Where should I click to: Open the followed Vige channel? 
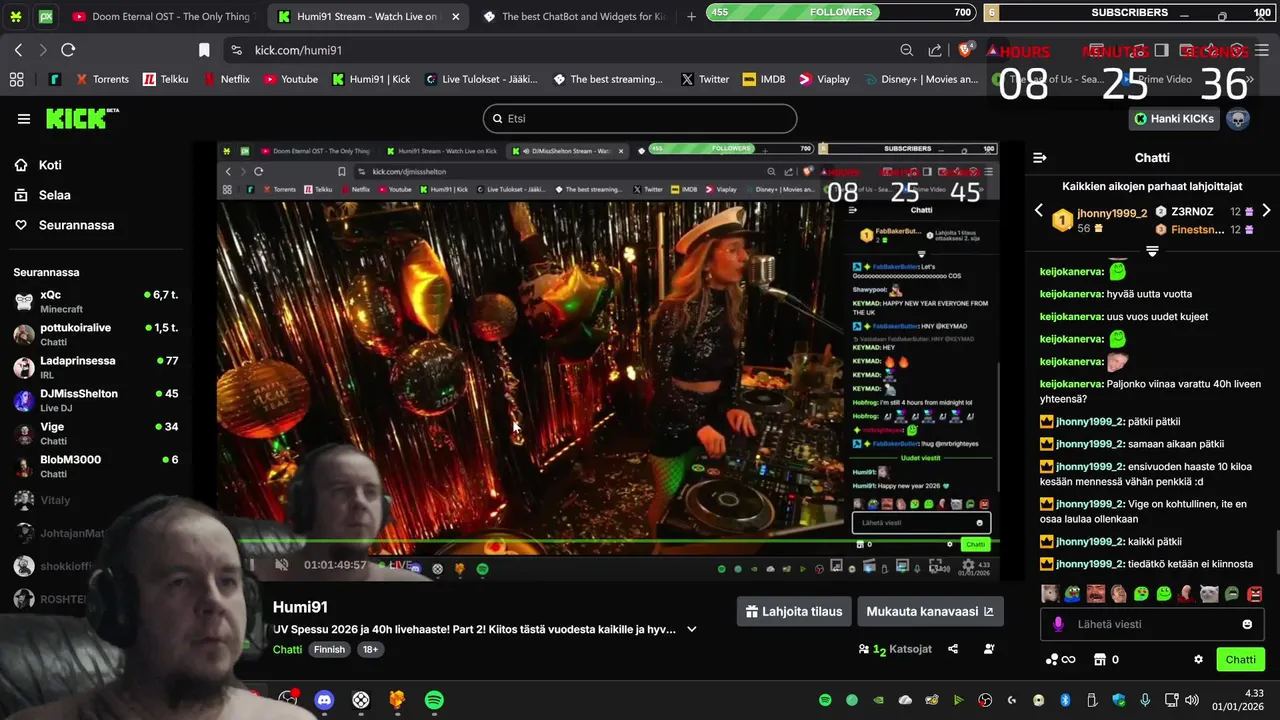click(96, 433)
